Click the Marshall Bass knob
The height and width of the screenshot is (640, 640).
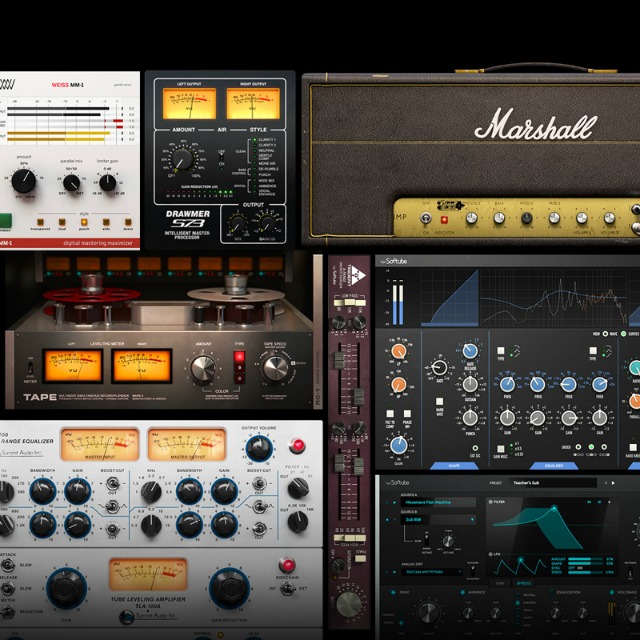pyautogui.click(x=499, y=218)
